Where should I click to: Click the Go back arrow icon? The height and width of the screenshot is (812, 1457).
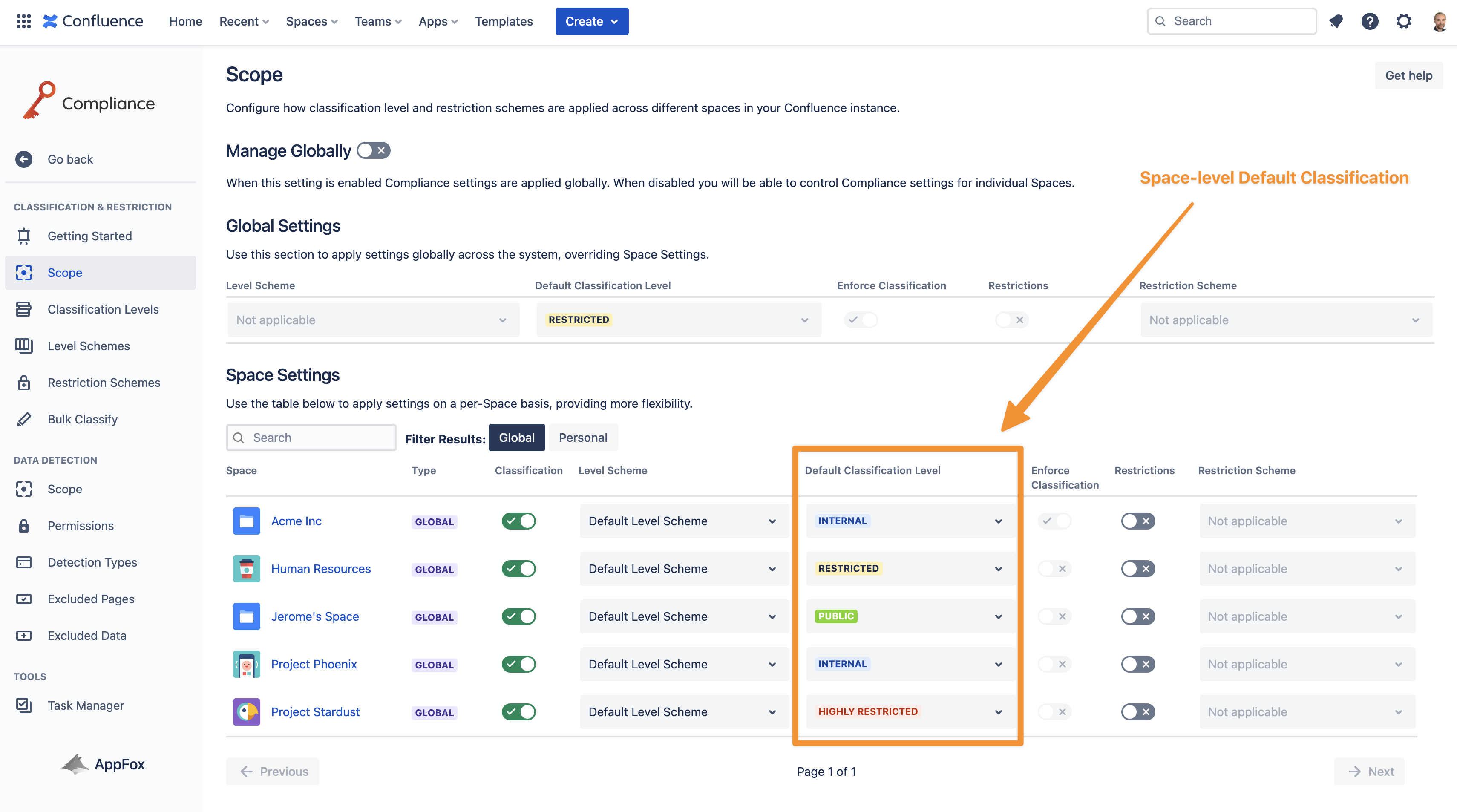[24, 159]
